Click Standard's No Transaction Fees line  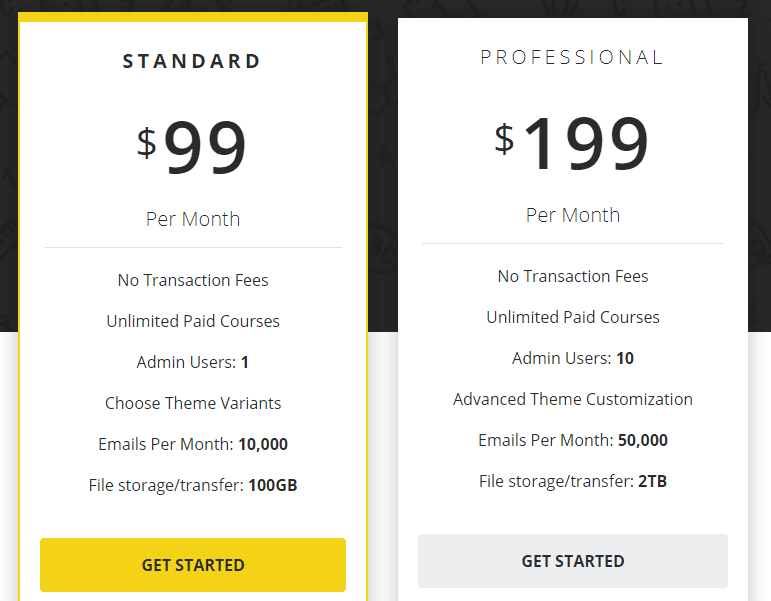click(x=193, y=280)
